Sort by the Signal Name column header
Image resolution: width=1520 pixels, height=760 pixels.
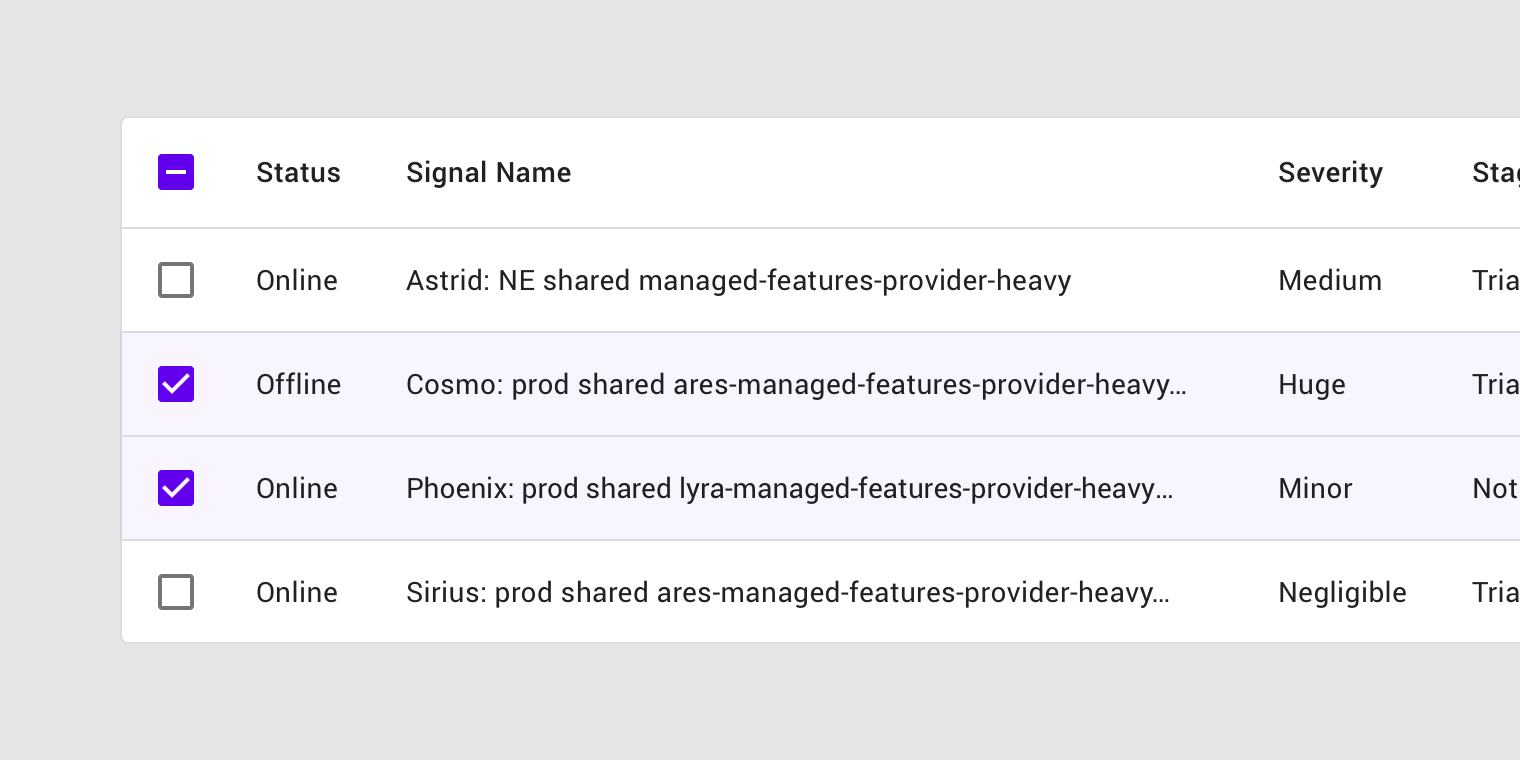[489, 173]
